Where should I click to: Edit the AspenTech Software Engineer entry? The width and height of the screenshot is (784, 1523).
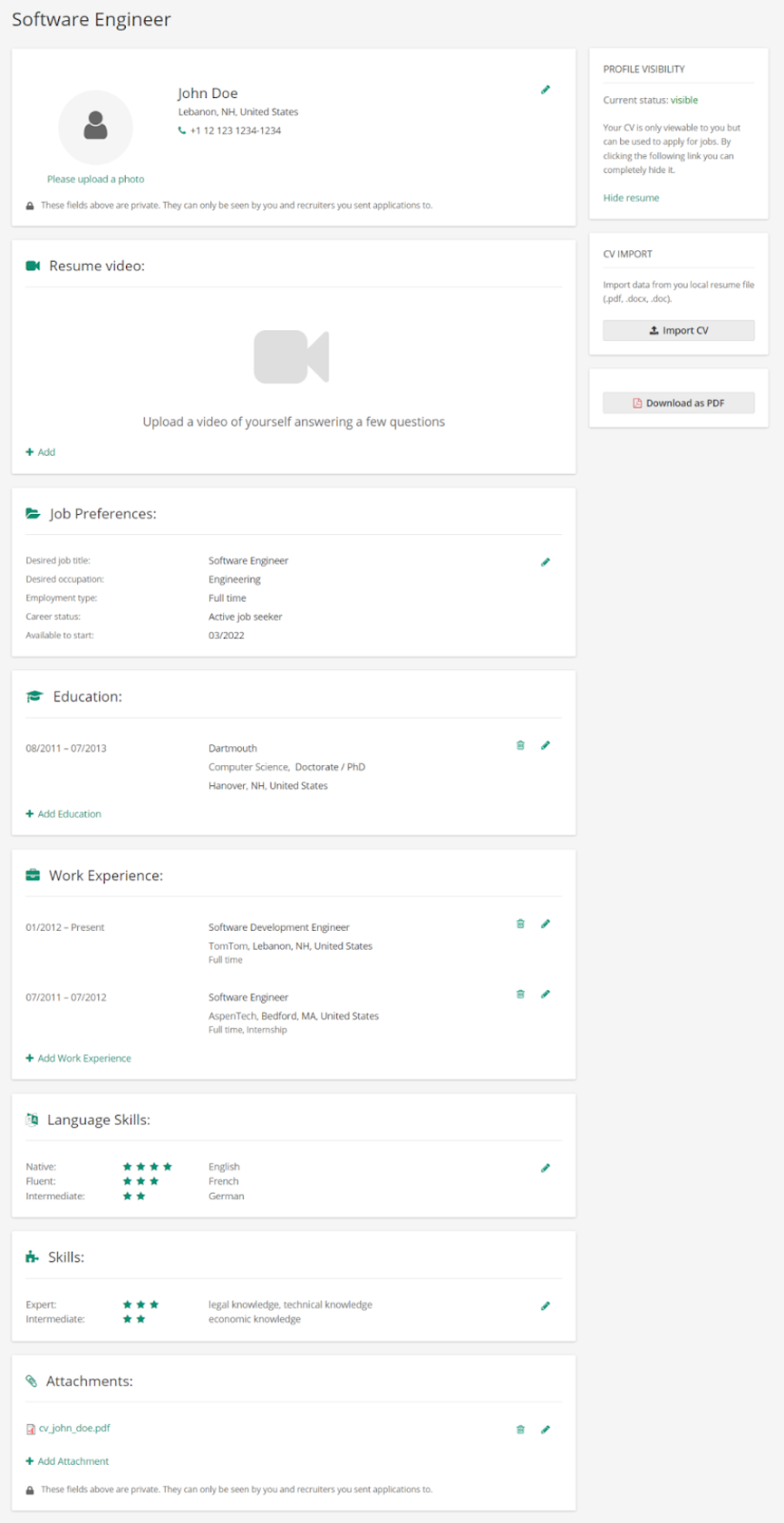[546, 994]
